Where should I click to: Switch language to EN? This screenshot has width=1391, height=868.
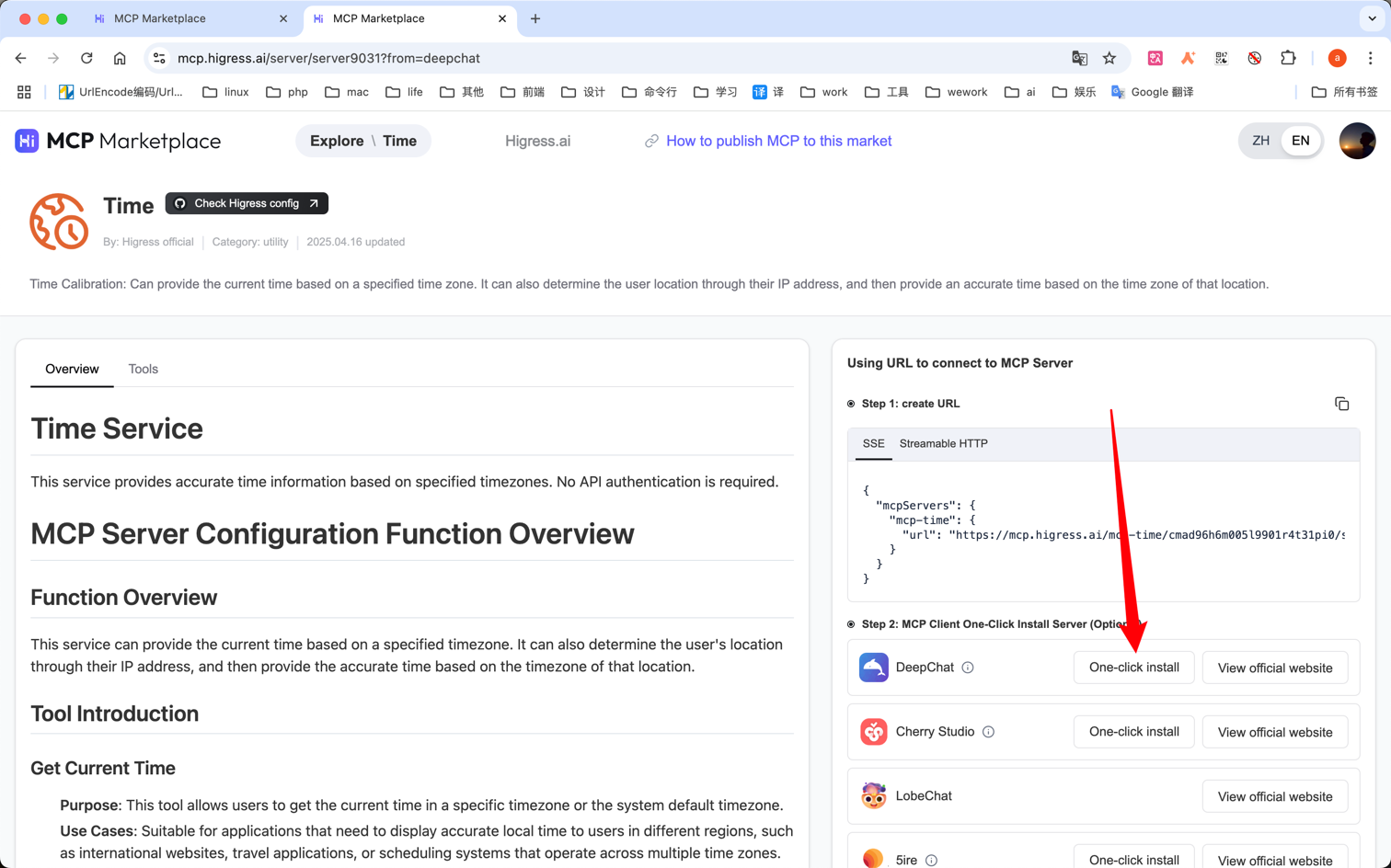click(x=1300, y=141)
